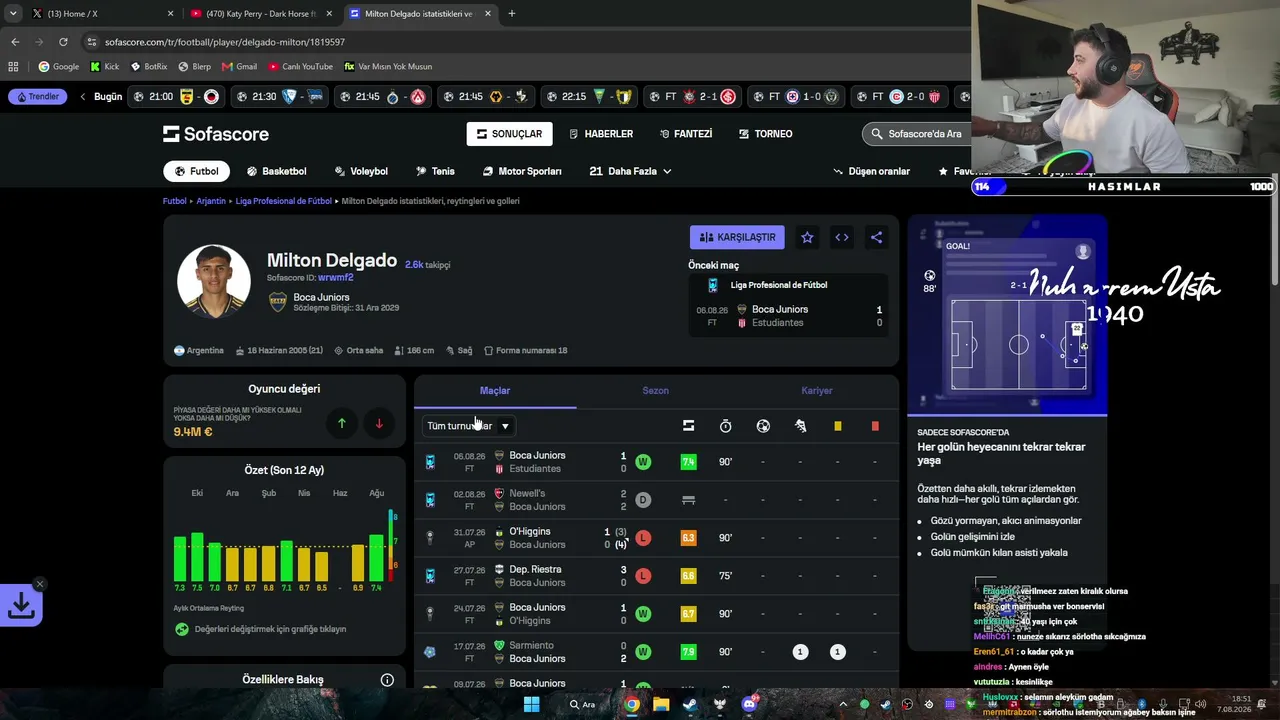Click Milton Delgado's profile photo
This screenshot has height=720, width=1280.
(214, 281)
